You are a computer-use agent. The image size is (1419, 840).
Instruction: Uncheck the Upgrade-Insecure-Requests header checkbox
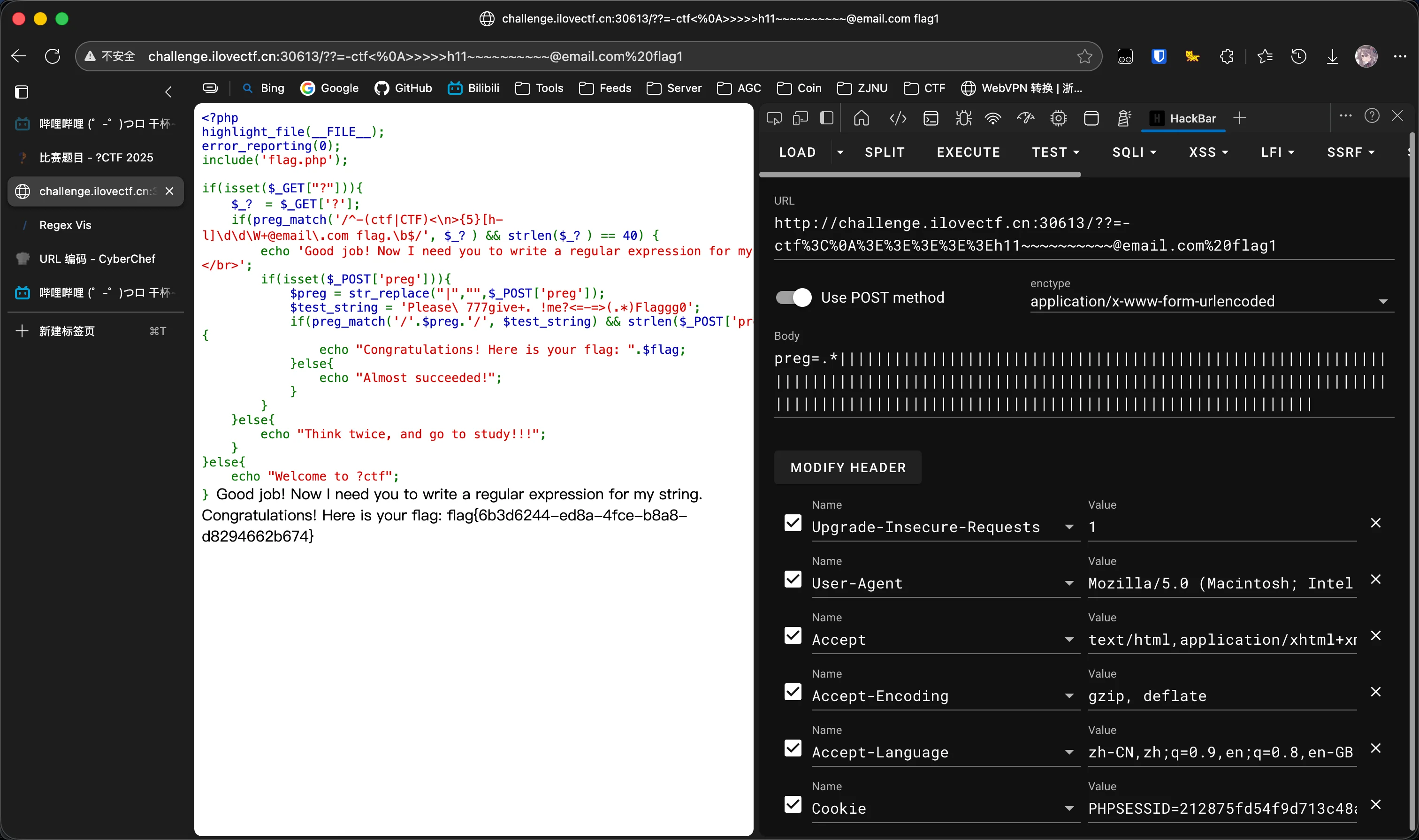[x=793, y=522]
